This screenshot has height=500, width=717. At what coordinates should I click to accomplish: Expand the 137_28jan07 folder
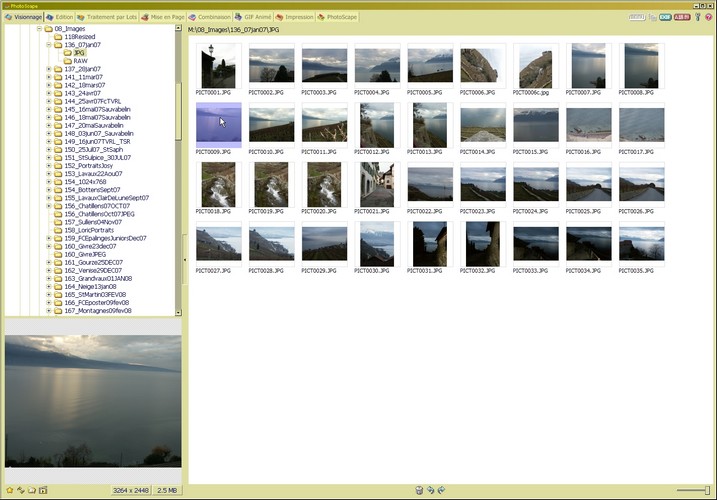(x=49, y=70)
